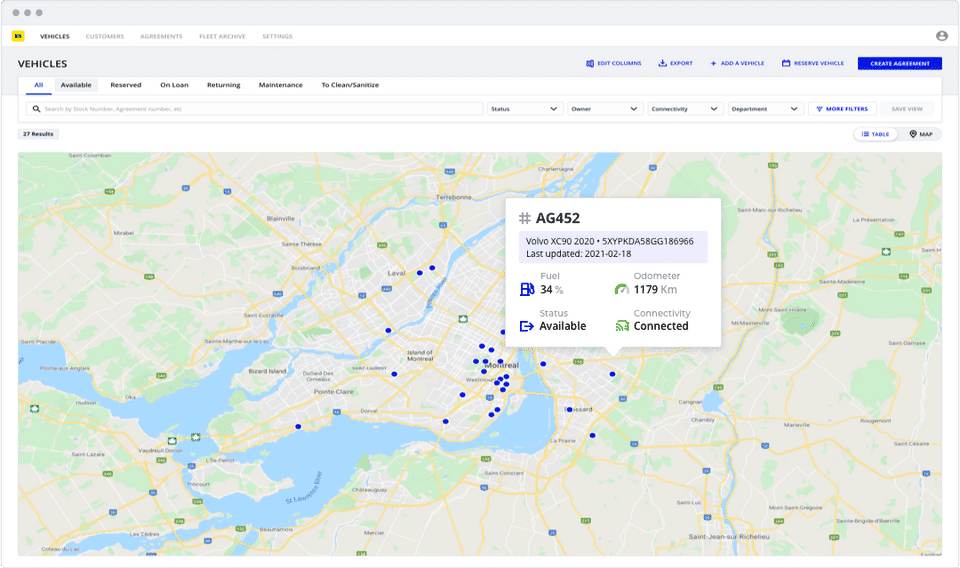Expand the Department filter dropdown
The image size is (960, 568).
tap(765, 109)
